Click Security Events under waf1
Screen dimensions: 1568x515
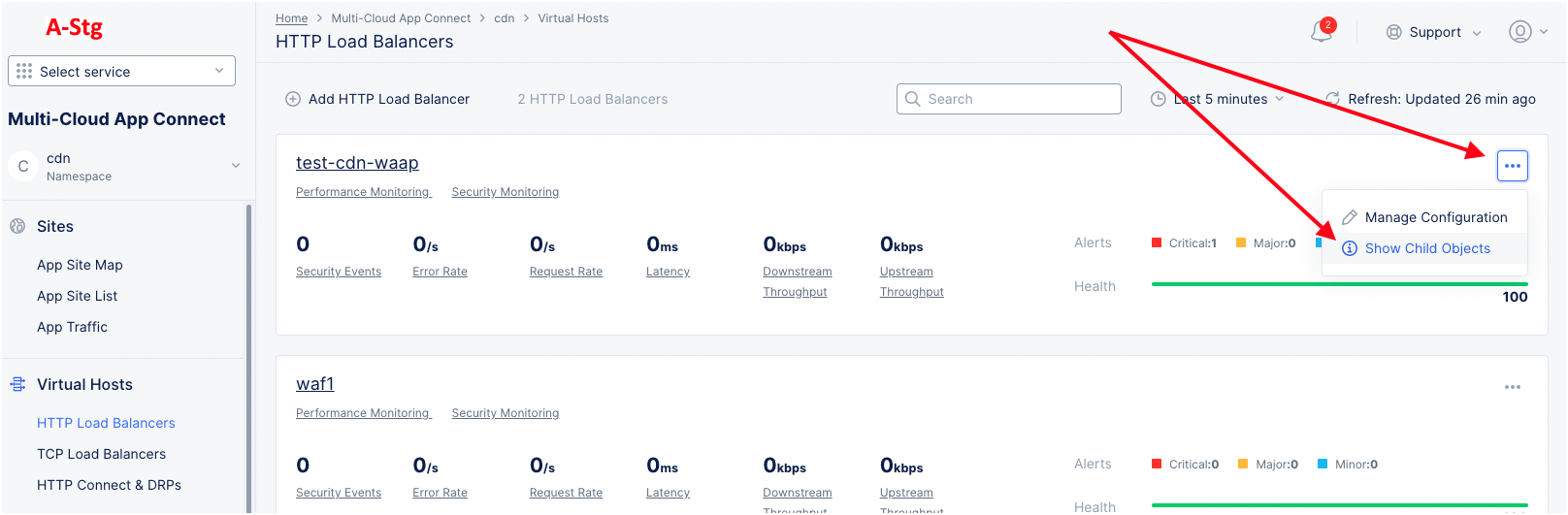click(339, 493)
